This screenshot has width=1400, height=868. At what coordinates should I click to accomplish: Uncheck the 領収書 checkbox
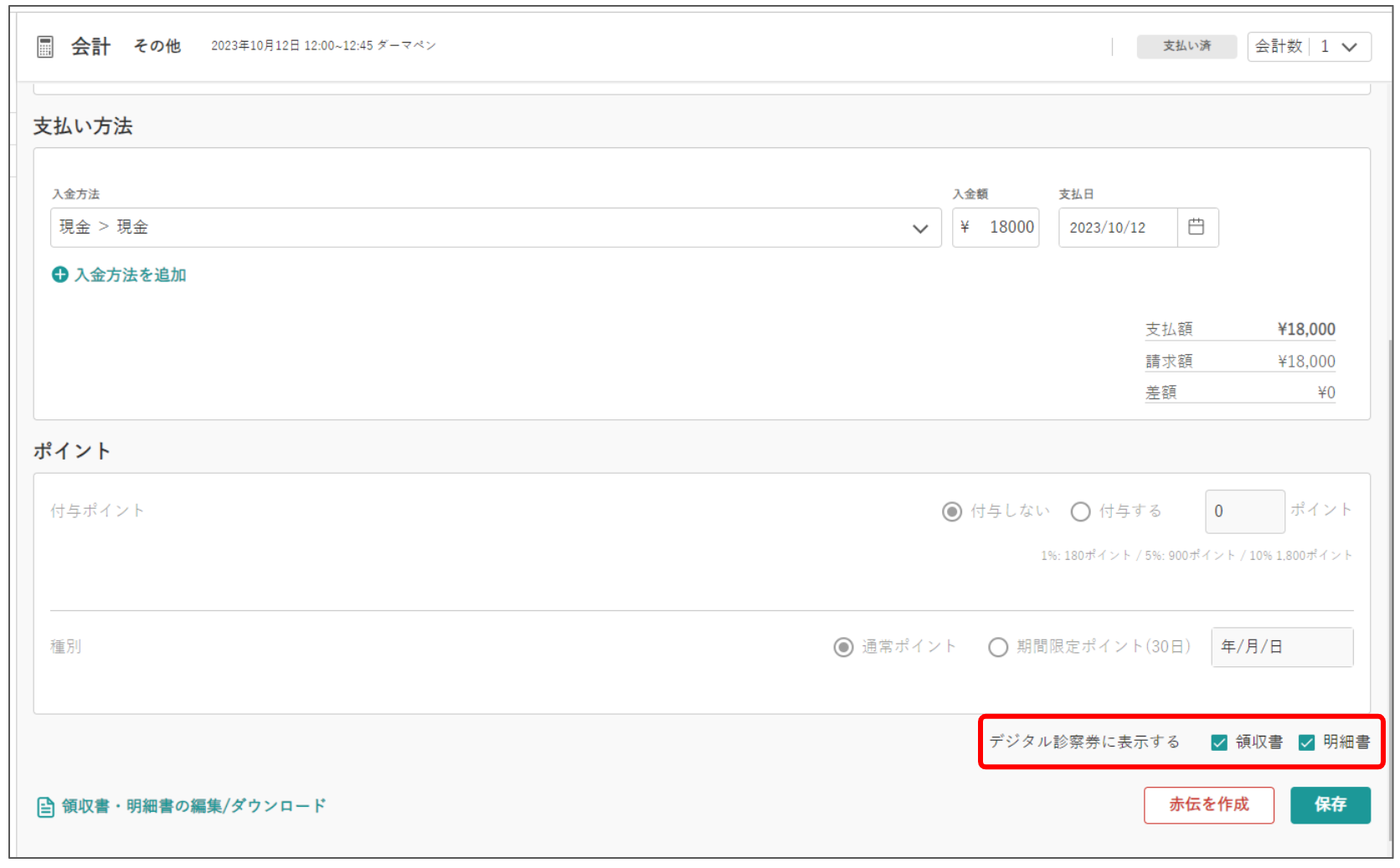(x=1219, y=742)
